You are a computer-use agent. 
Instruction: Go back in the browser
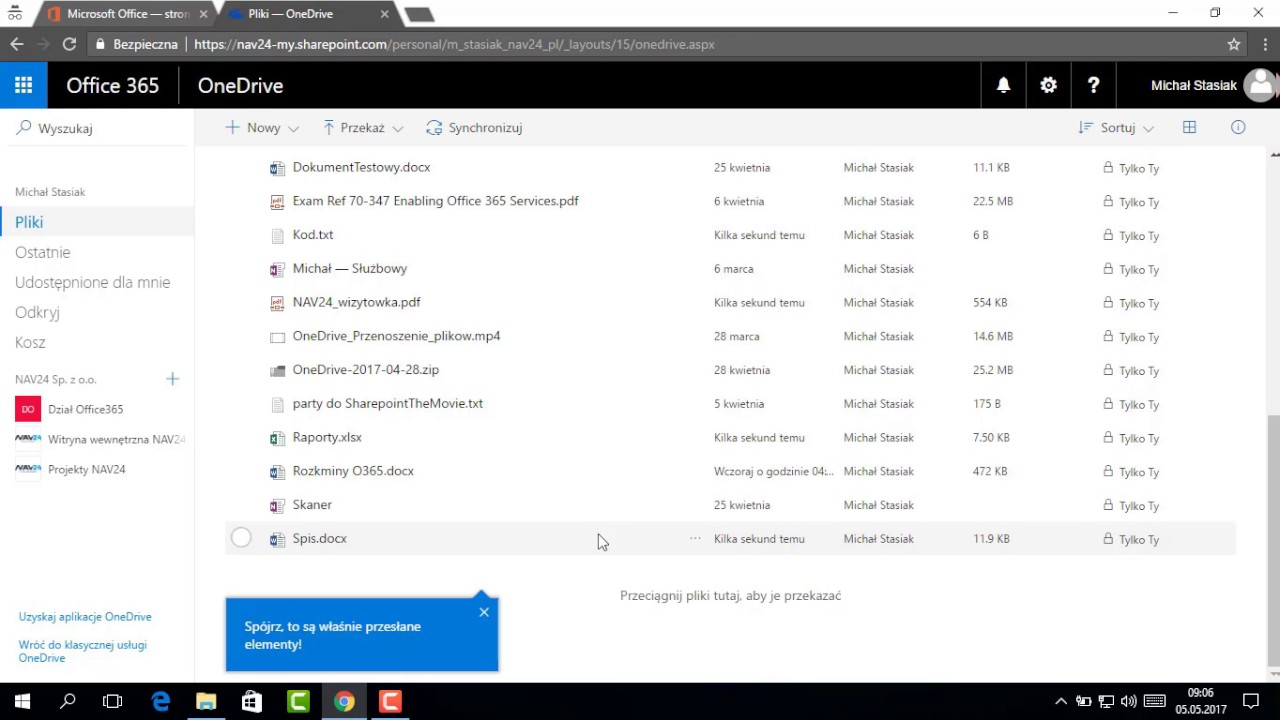tap(16, 44)
